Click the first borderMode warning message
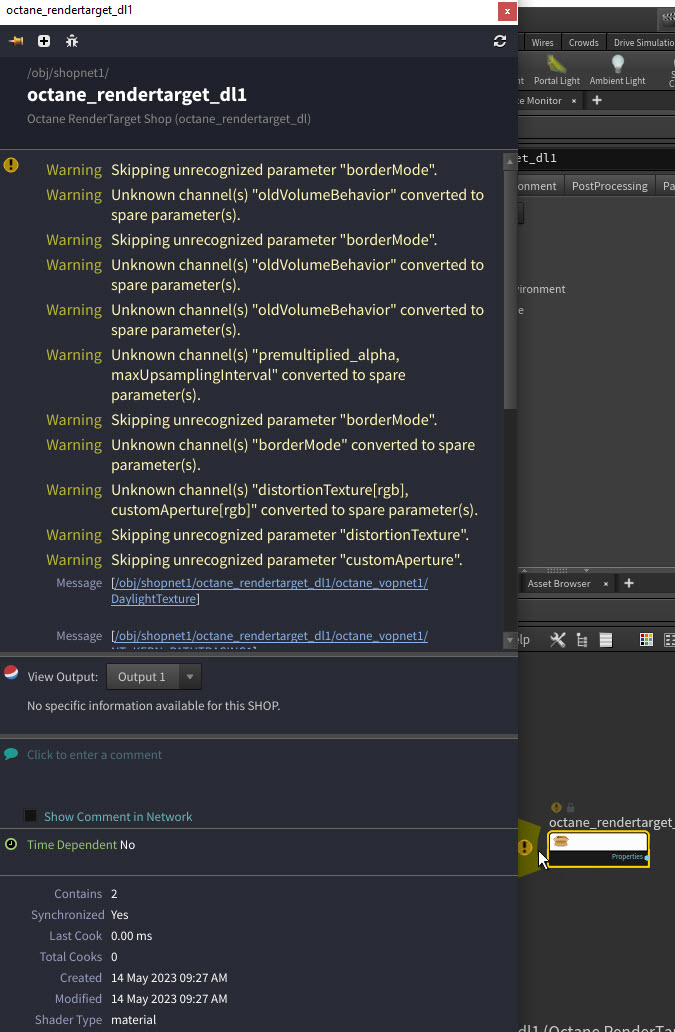The width and height of the screenshot is (675, 1032). click(274, 170)
